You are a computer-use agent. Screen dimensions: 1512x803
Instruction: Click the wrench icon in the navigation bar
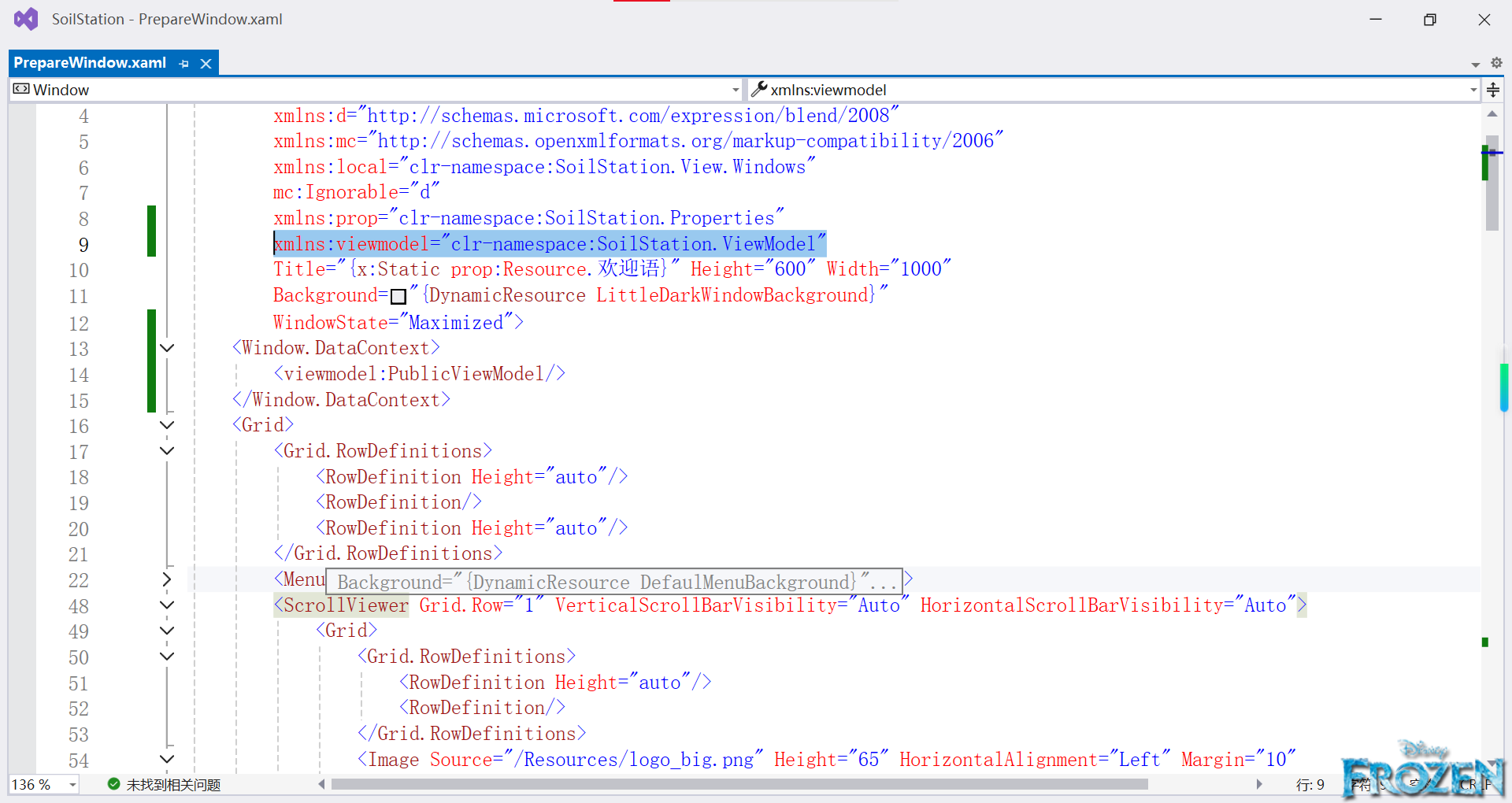(760, 89)
